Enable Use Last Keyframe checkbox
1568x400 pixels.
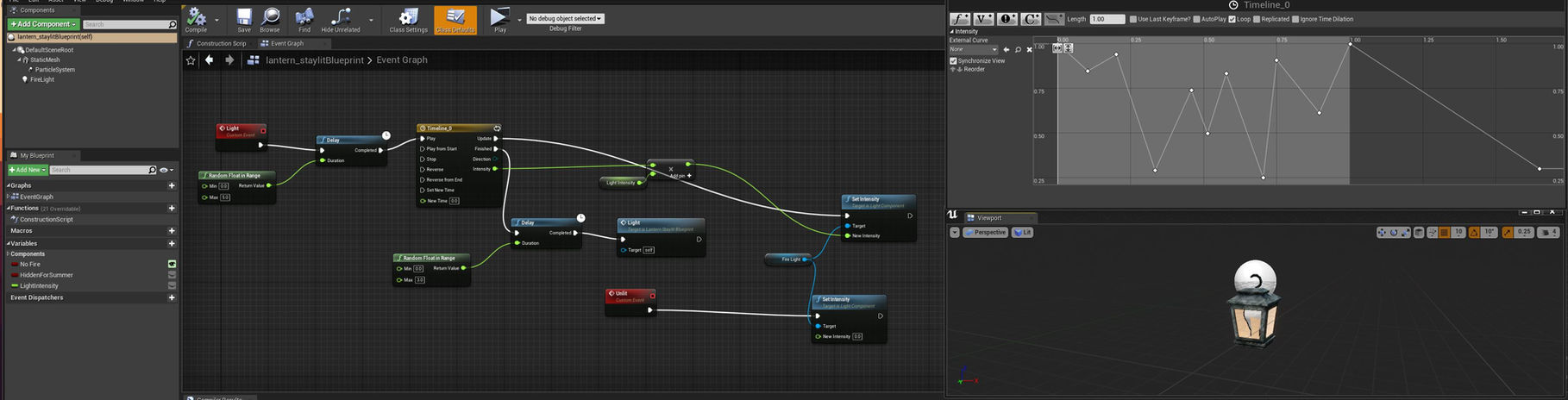click(x=1132, y=19)
